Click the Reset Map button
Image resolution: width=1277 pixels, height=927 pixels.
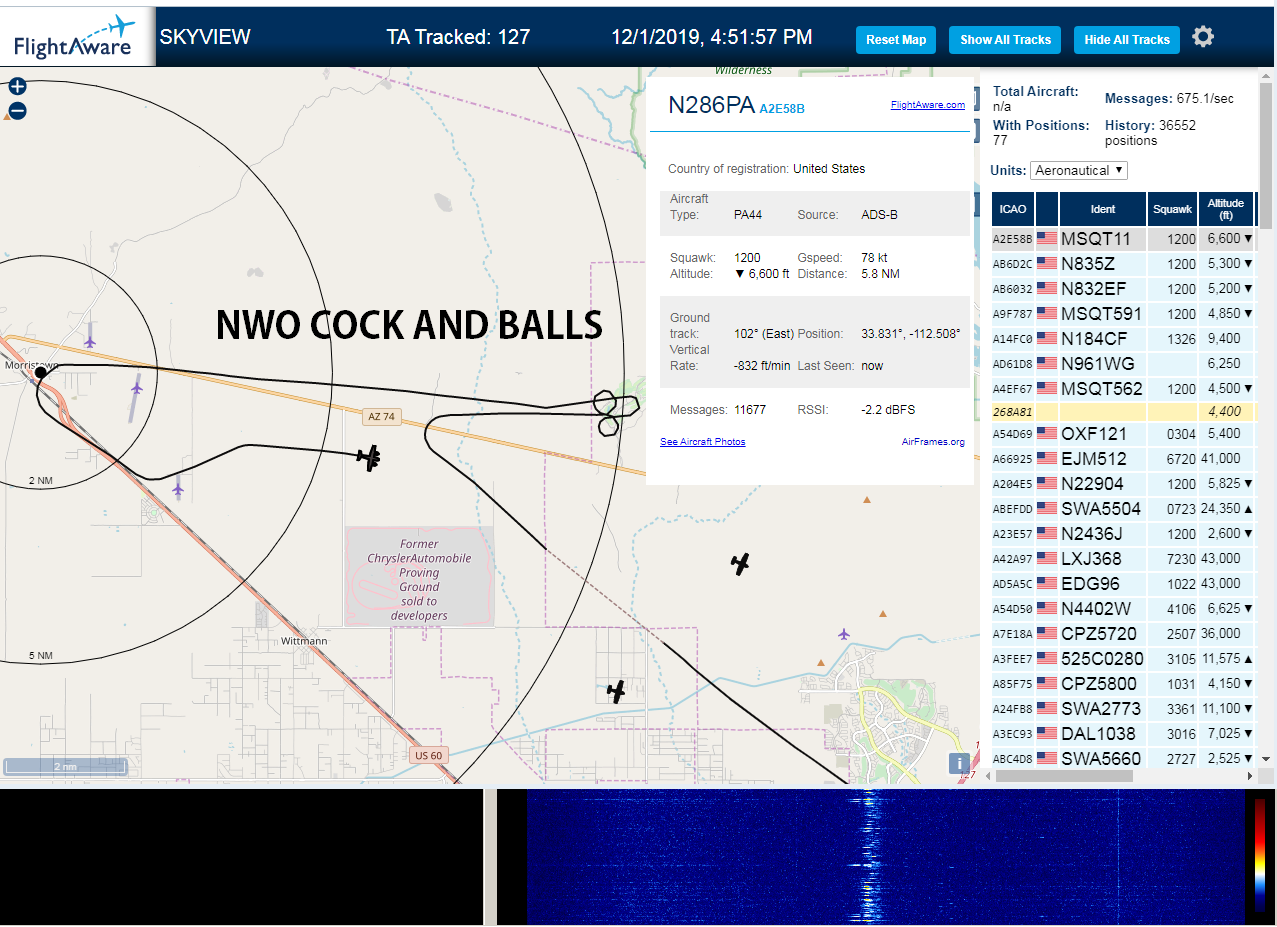point(896,40)
